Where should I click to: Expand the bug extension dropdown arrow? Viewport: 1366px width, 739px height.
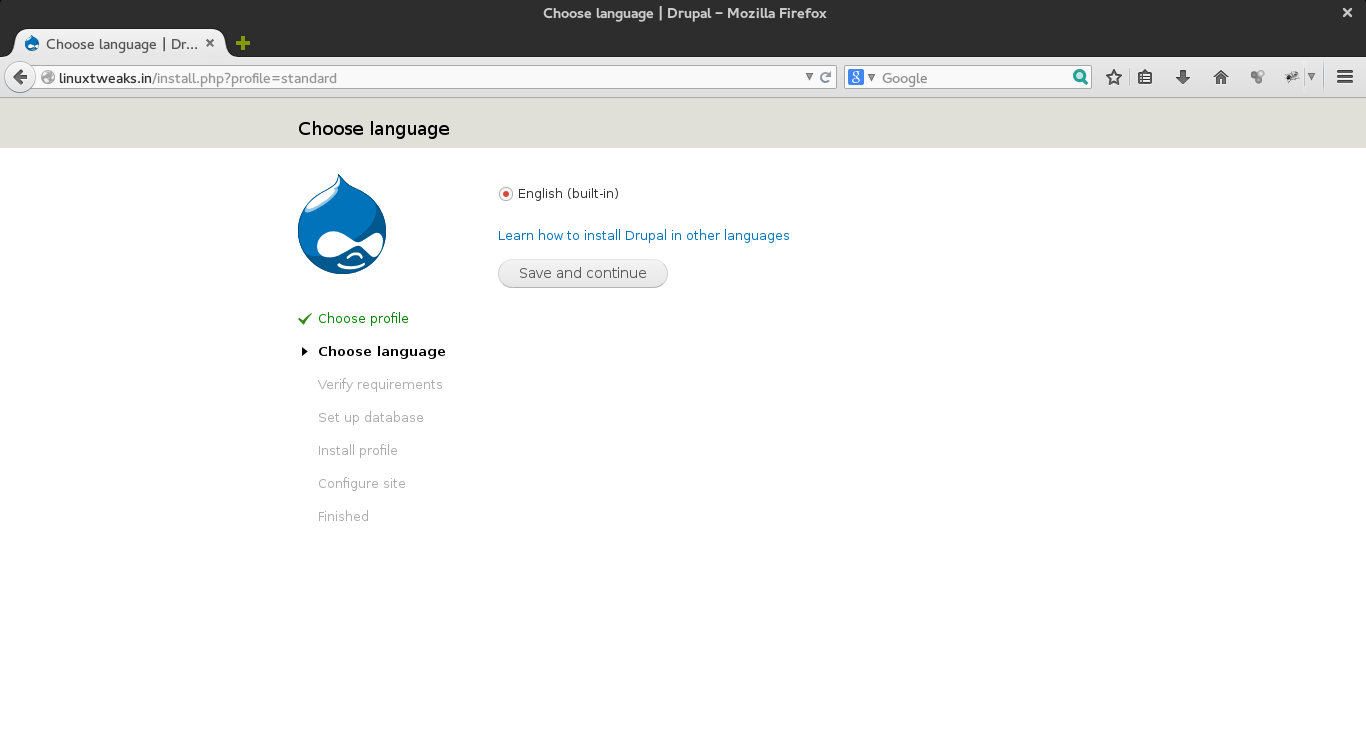pos(1311,77)
